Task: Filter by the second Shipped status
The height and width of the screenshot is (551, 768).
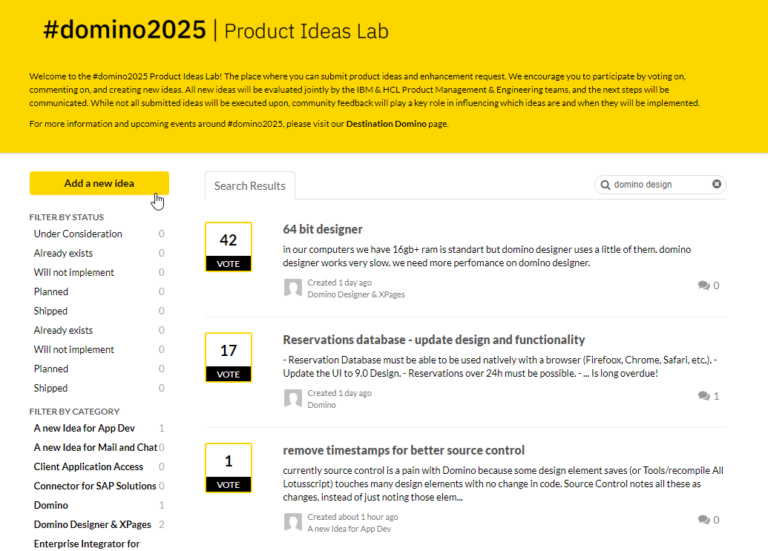Action: tap(50, 388)
